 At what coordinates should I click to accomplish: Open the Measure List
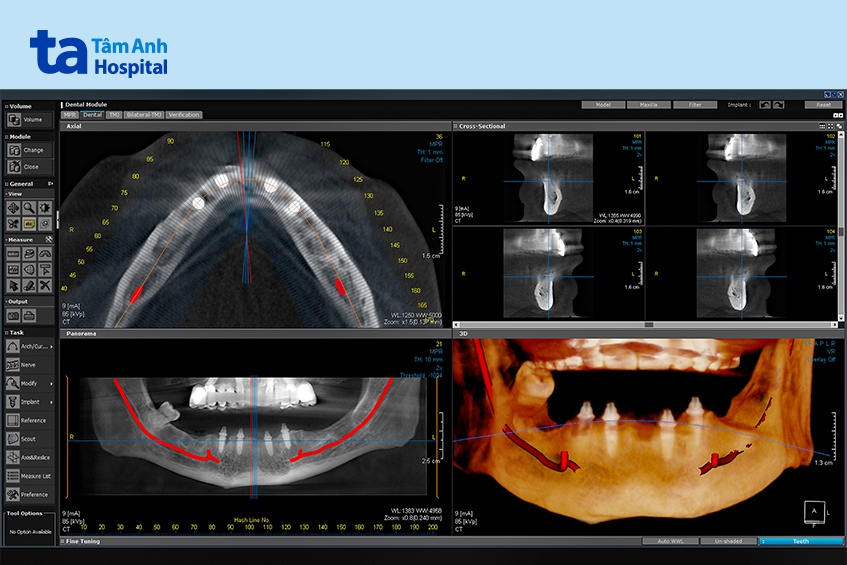point(14,476)
